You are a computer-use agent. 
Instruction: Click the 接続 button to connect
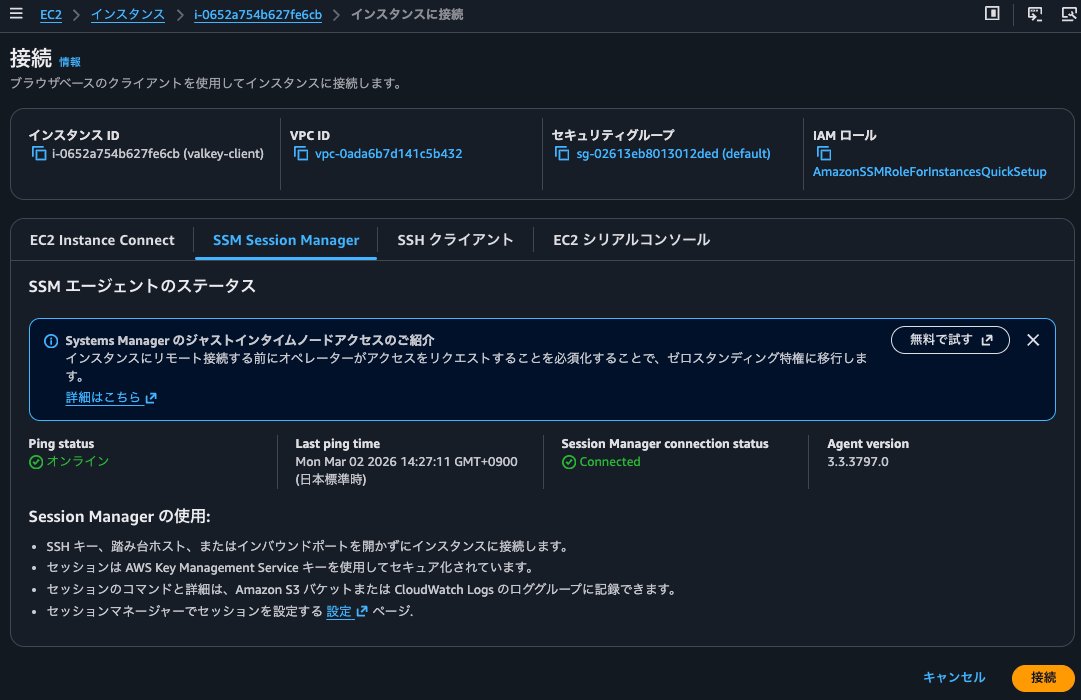pos(1043,677)
